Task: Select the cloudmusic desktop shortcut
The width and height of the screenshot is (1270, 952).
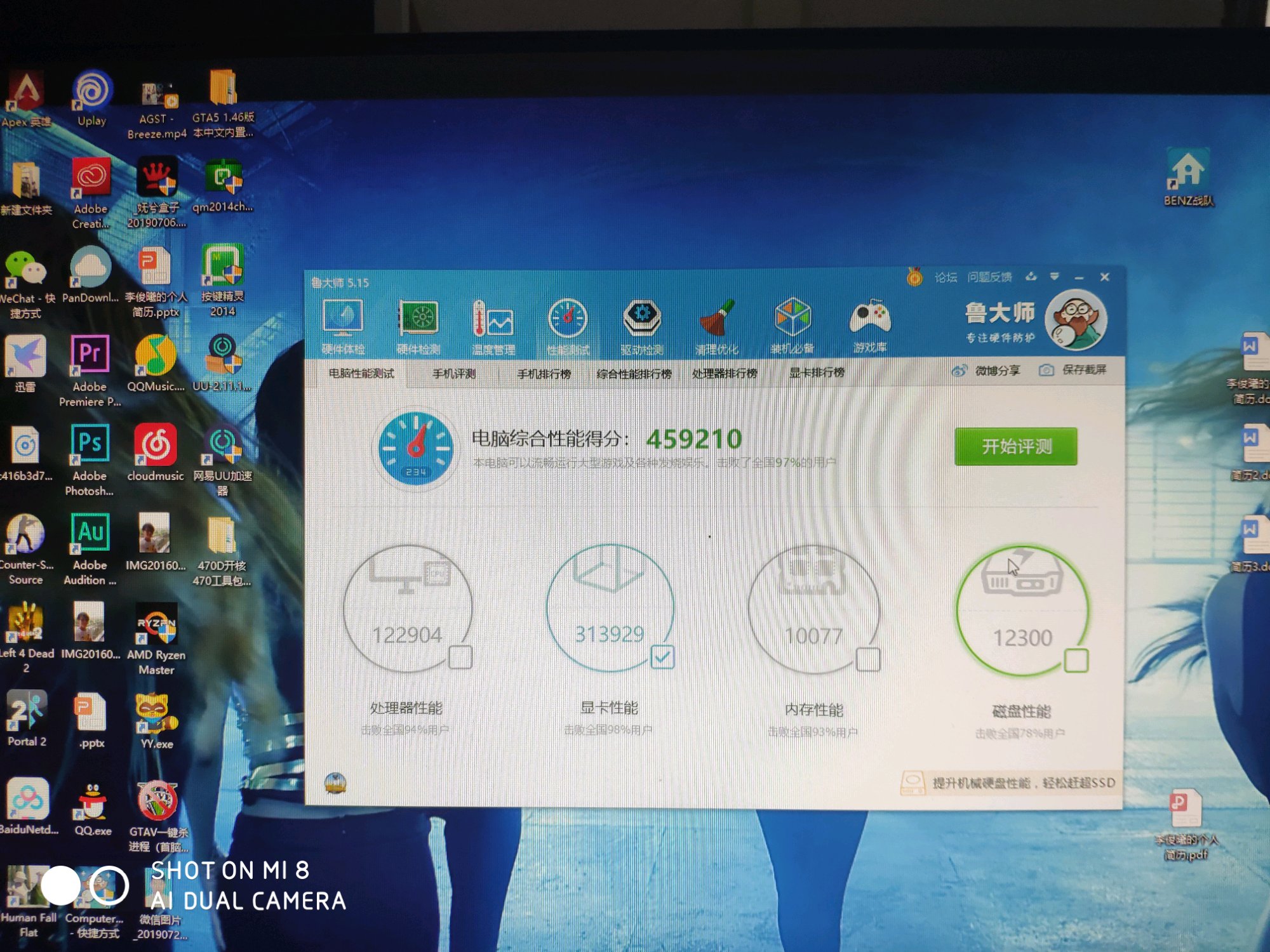Action: click(156, 453)
